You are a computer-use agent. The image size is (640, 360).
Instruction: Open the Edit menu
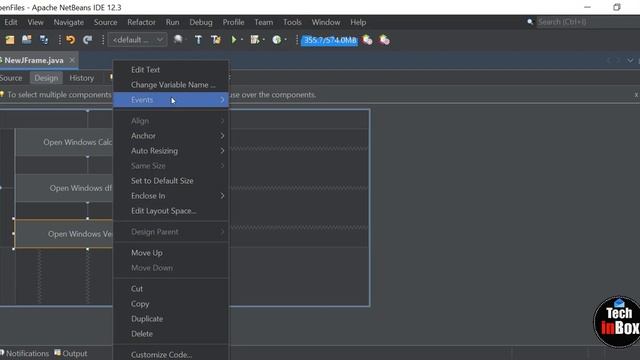(11, 22)
